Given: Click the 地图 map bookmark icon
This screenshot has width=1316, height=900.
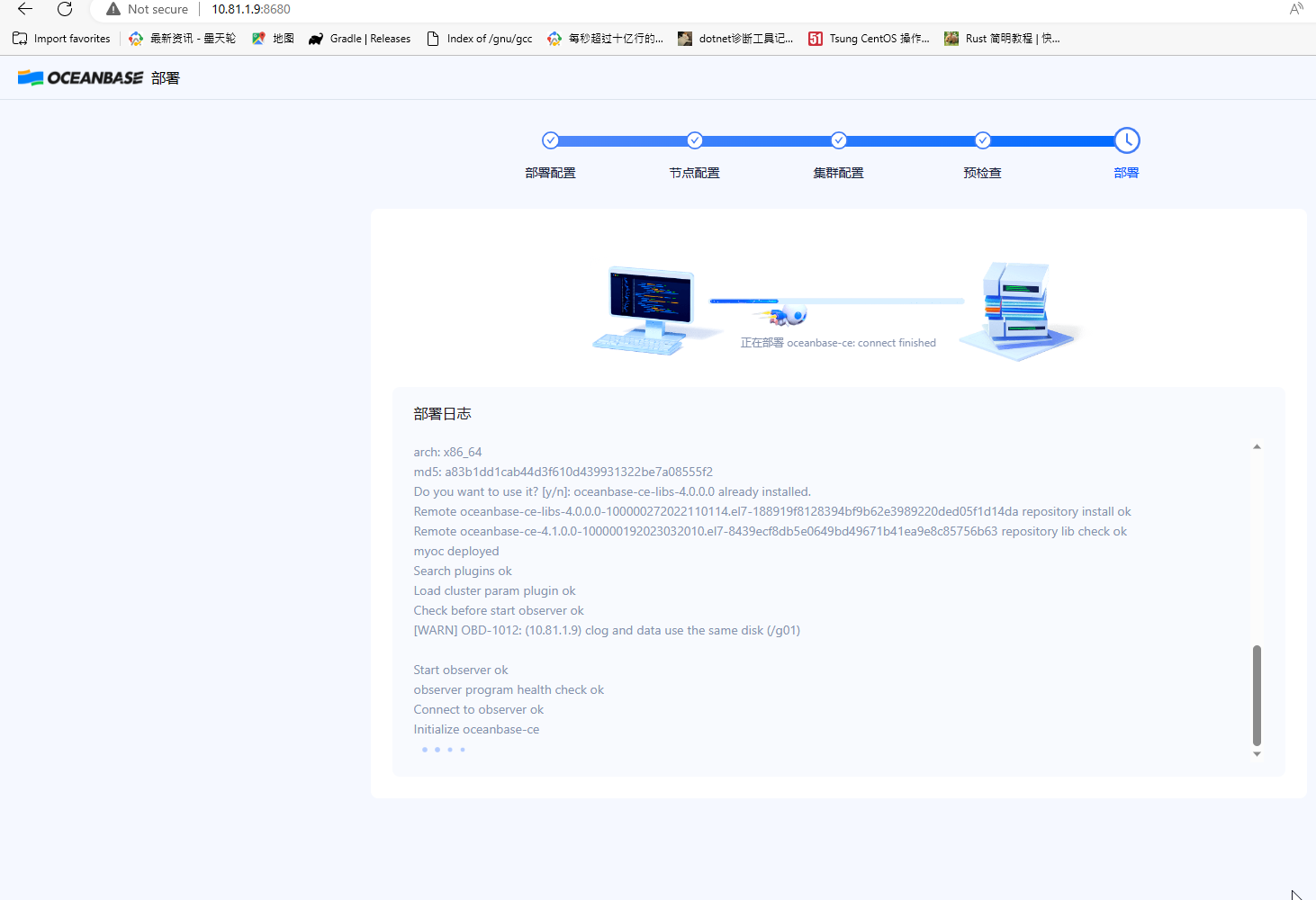Looking at the screenshot, I should (x=258, y=39).
